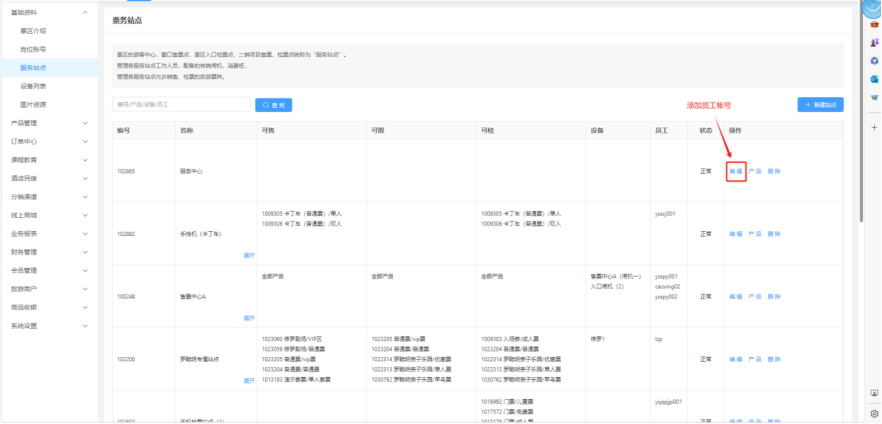The height and width of the screenshot is (424, 882).
Task: Click the plus icon in the right browser sidebar
Action: pyautogui.click(x=874, y=127)
